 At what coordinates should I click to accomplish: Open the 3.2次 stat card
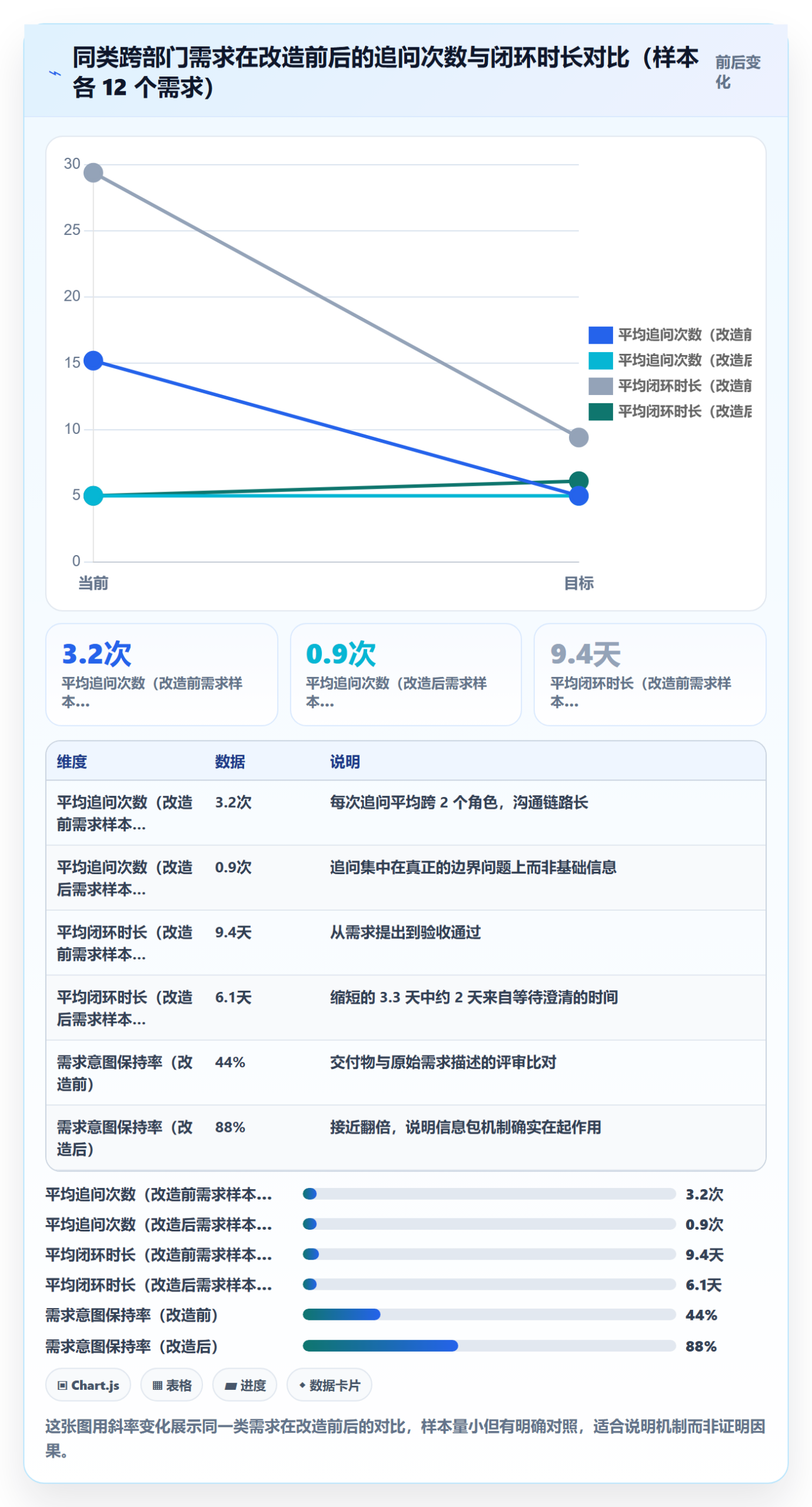162,675
